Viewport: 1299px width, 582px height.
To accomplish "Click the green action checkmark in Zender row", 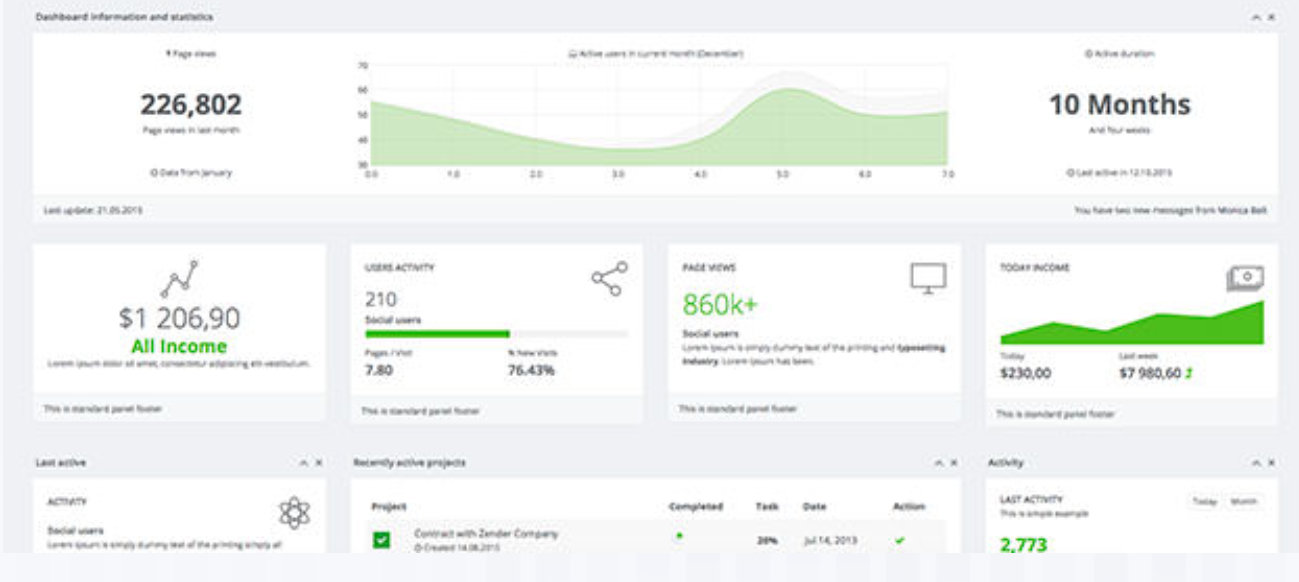I will coord(900,540).
